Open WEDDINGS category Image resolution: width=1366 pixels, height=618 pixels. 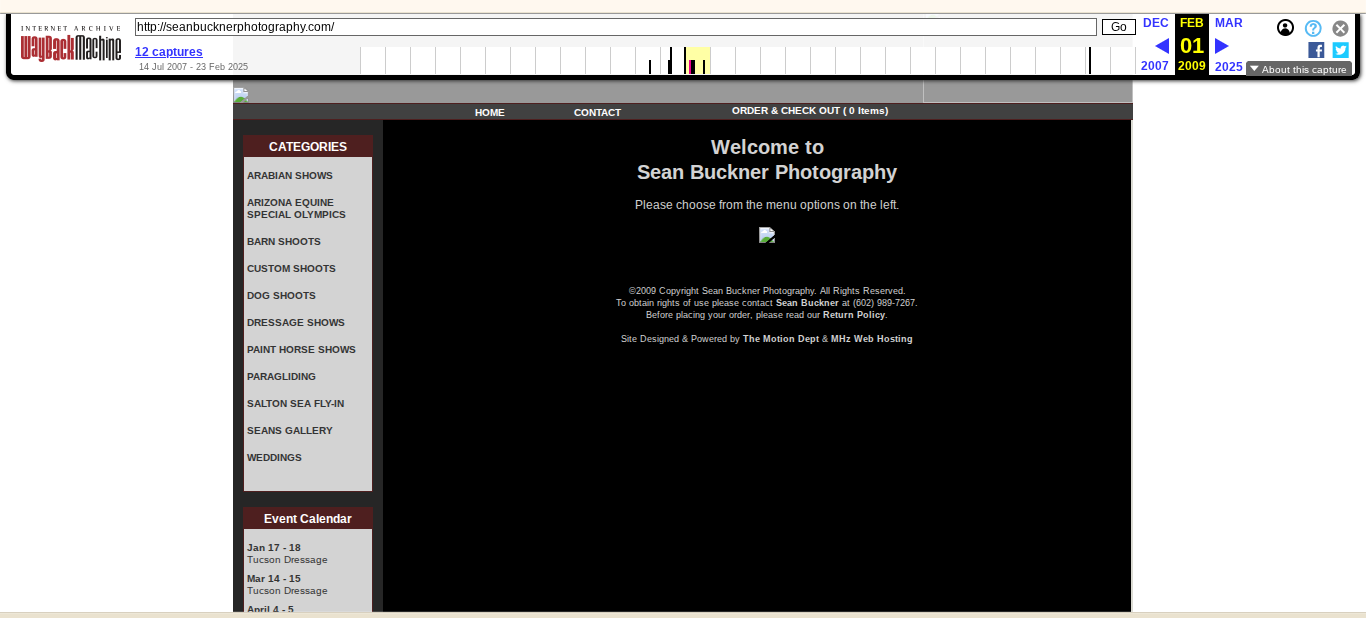tap(274, 457)
